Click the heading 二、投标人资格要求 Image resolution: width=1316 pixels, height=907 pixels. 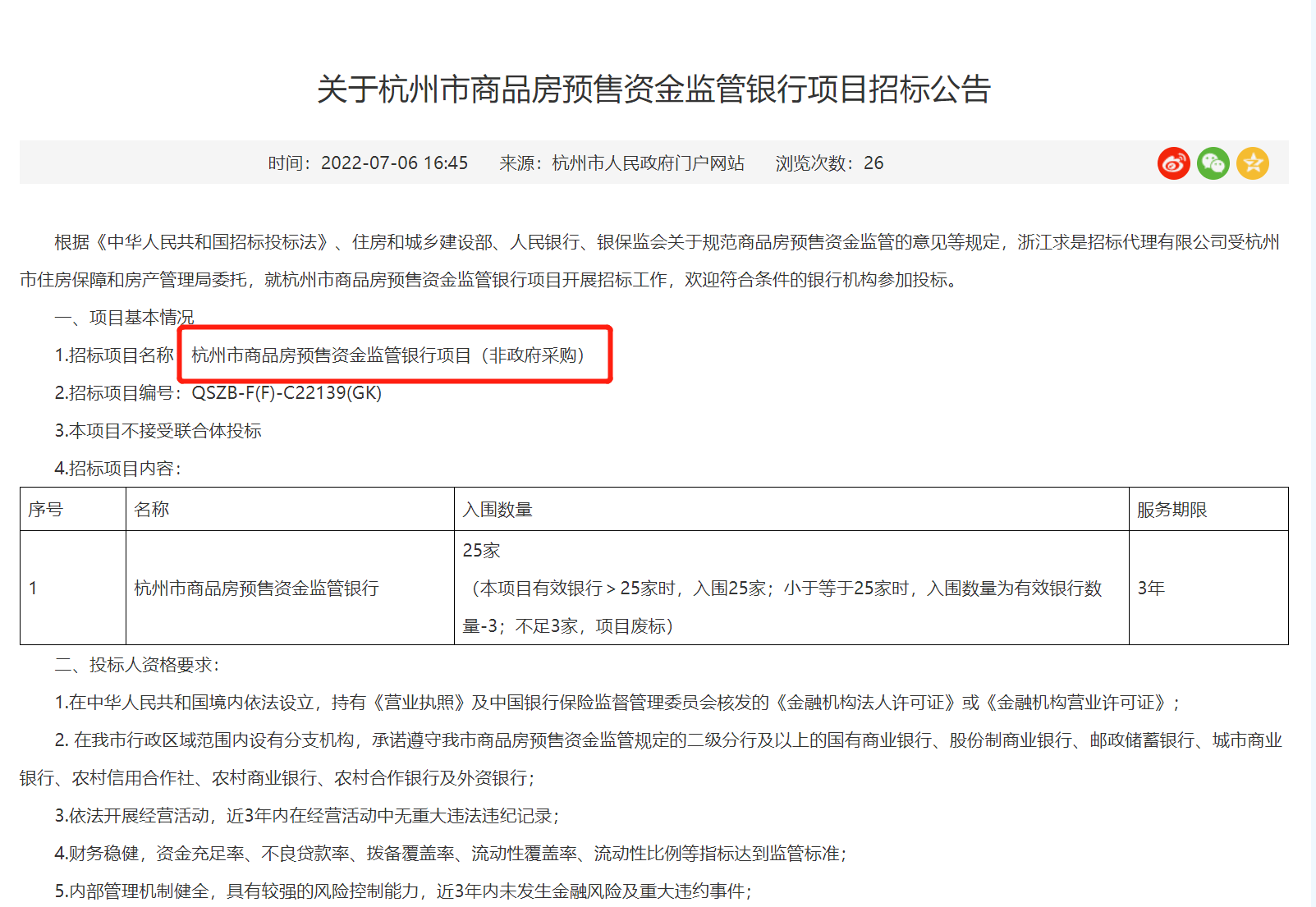coord(136,665)
